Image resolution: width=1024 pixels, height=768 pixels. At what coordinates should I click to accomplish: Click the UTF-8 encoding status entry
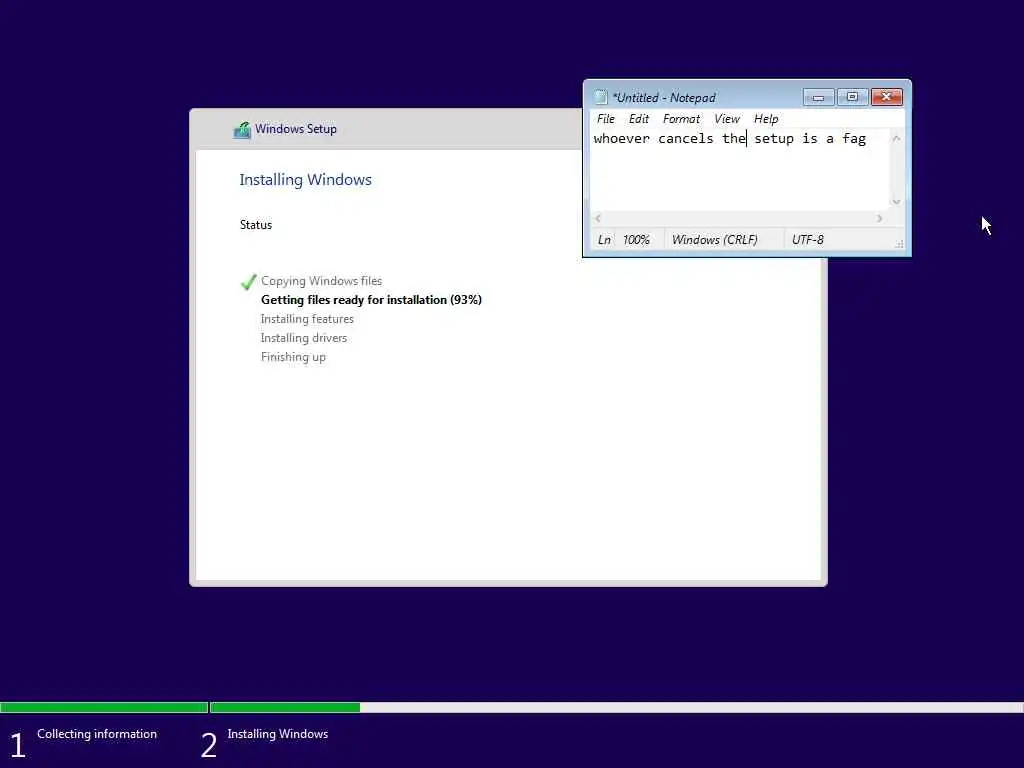click(808, 240)
